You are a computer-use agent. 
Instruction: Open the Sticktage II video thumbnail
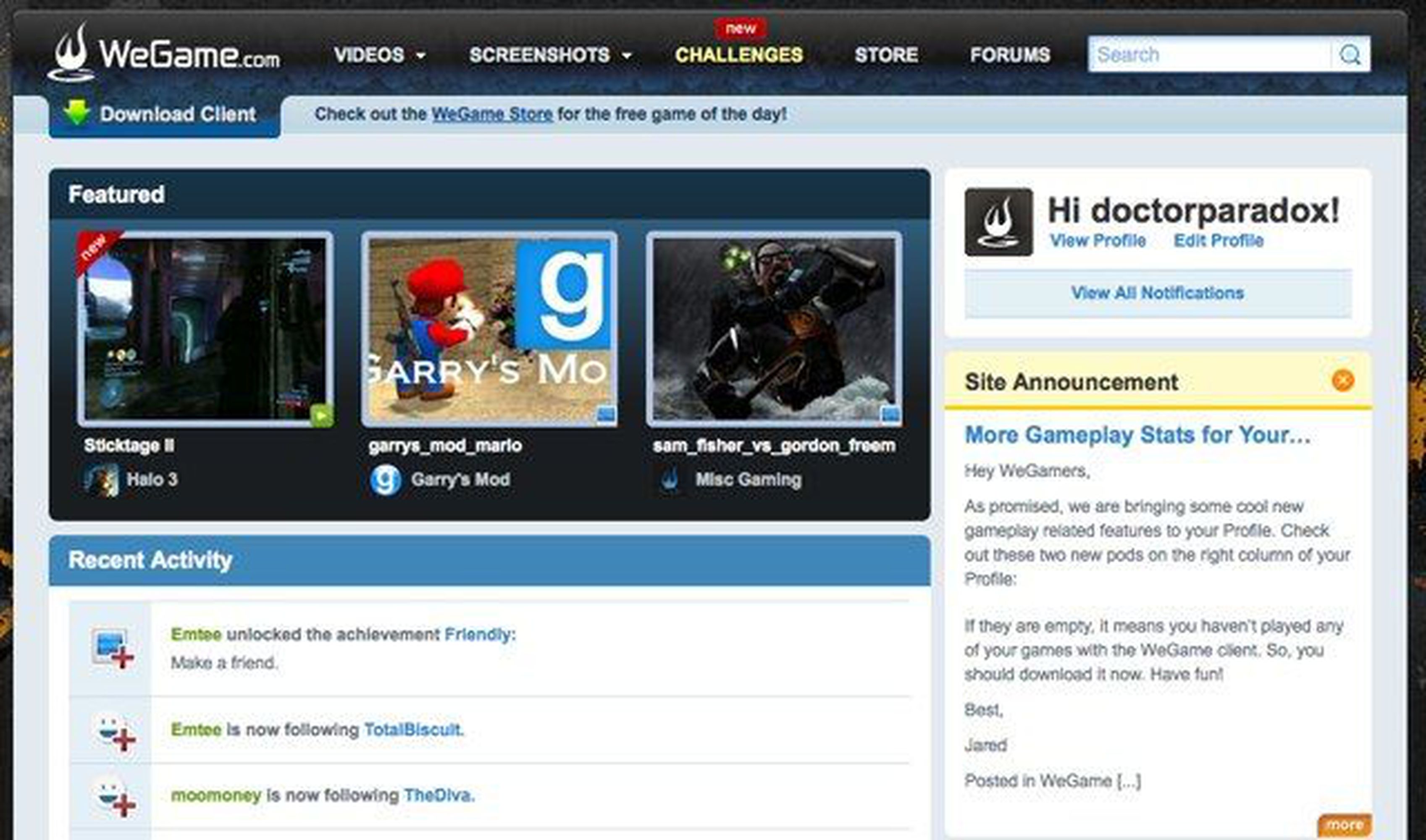(205, 329)
